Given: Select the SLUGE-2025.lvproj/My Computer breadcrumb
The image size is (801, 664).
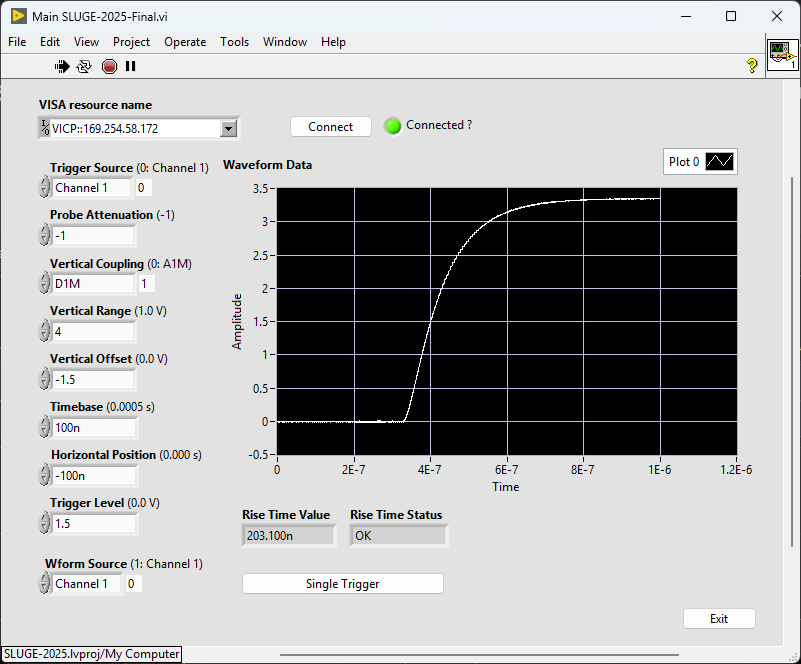Looking at the screenshot, I should pyautogui.click(x=90, y=654).
